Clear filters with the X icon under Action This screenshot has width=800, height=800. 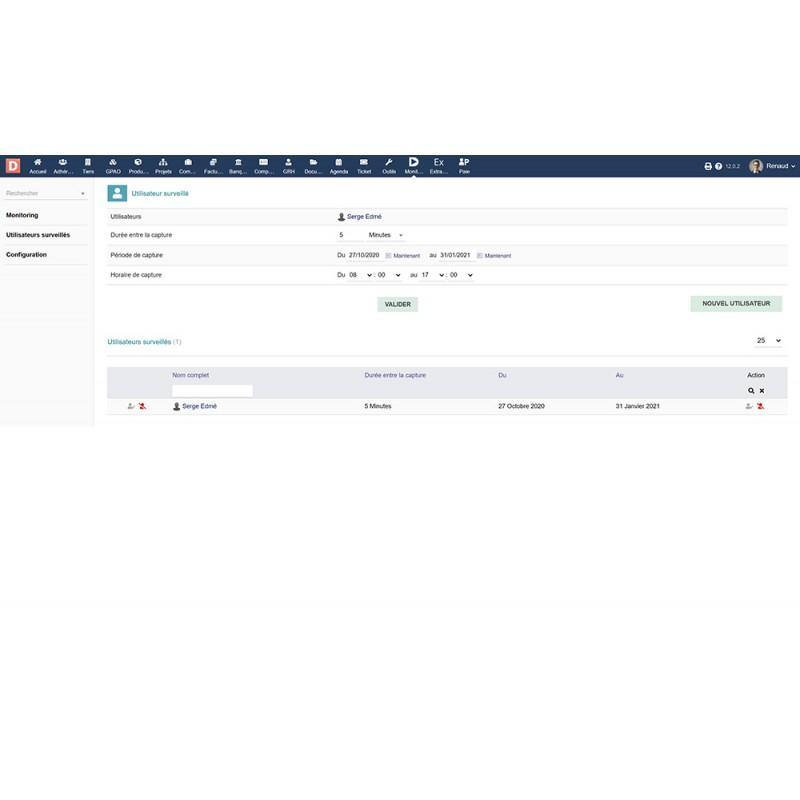pyautogui.click(x=762, y=390)
